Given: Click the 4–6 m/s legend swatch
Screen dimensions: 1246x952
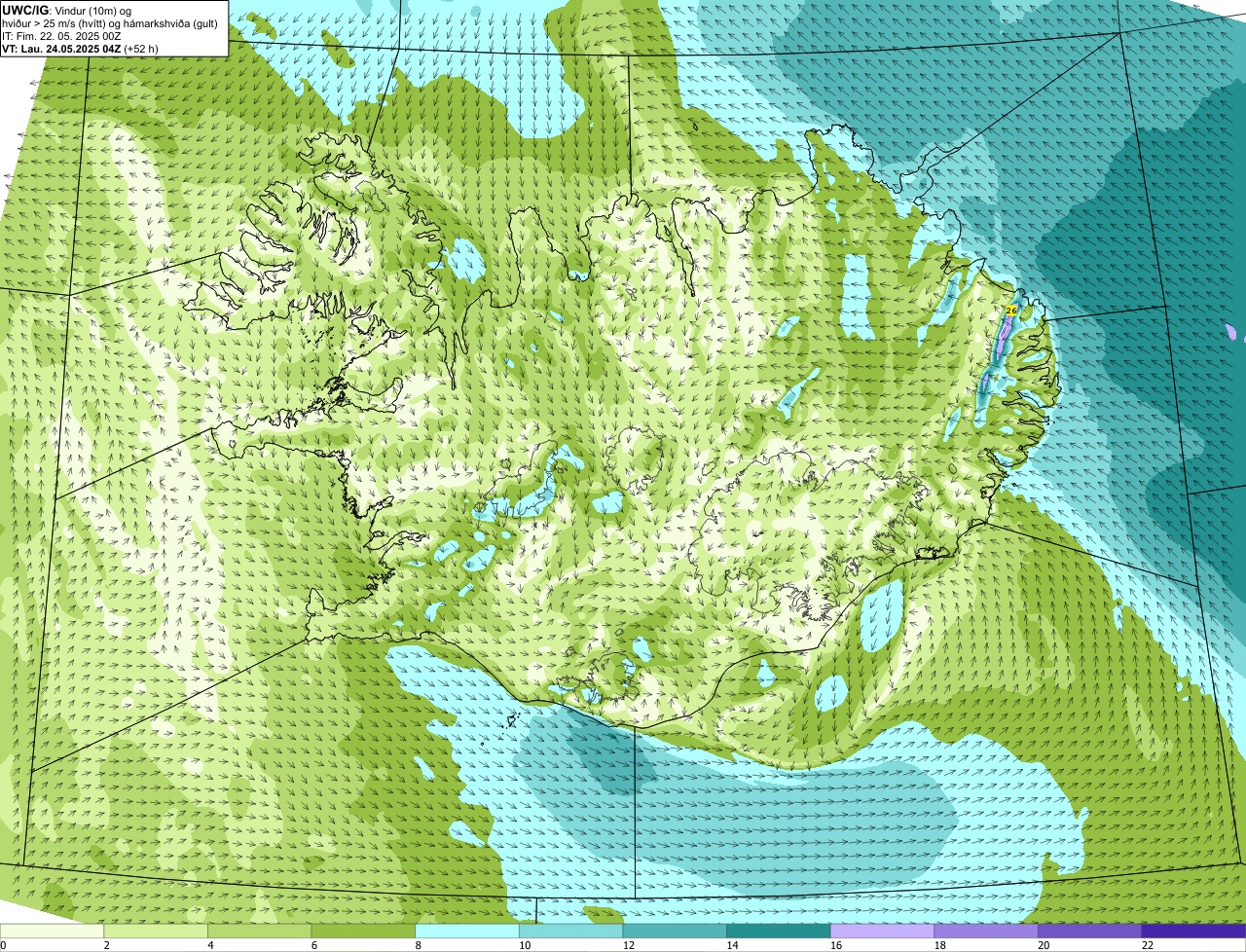Looking at the screenshot, I should click(260, 931).
